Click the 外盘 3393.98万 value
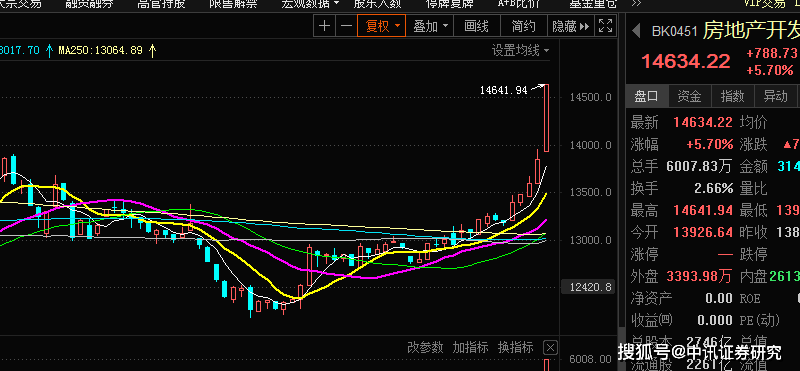The image size is (800, 371). [x=699, y=277]
